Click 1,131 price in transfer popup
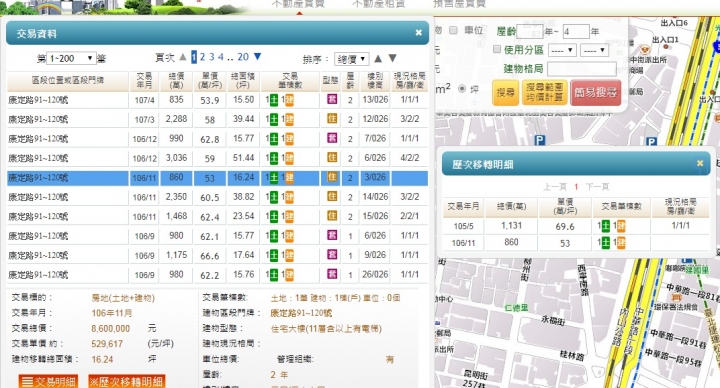This screenshot has width=720, height=388. point(511,225)
